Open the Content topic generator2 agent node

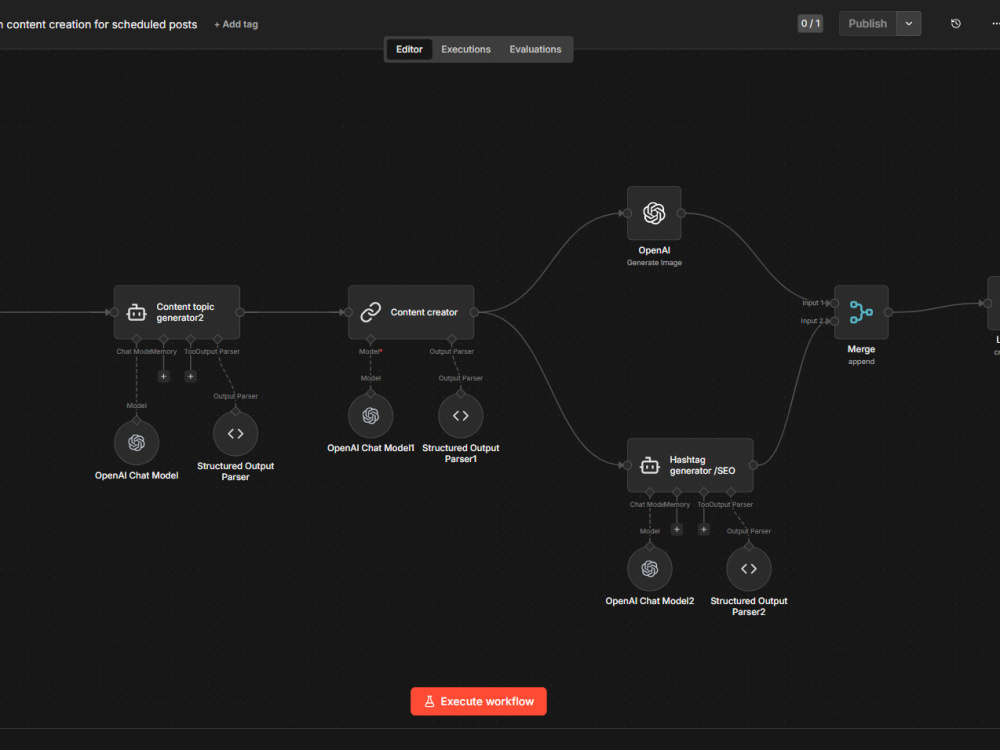(177, 312)
